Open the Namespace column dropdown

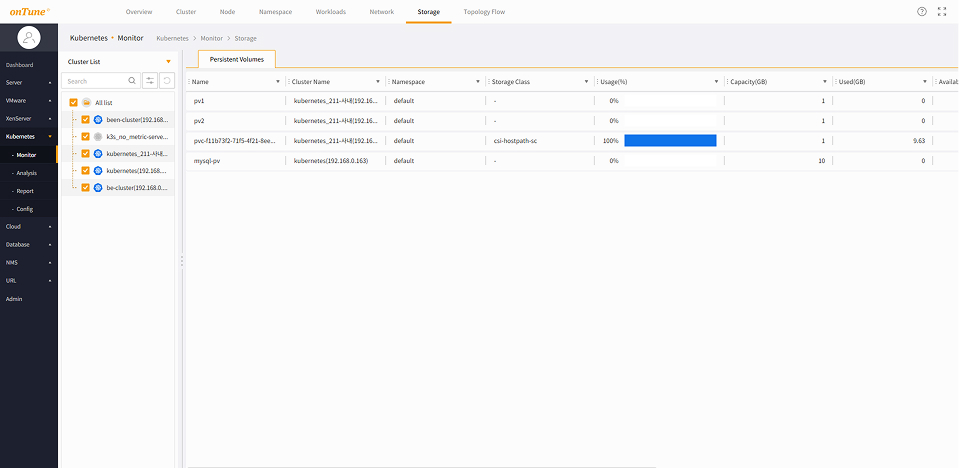[x=478, y=81]
